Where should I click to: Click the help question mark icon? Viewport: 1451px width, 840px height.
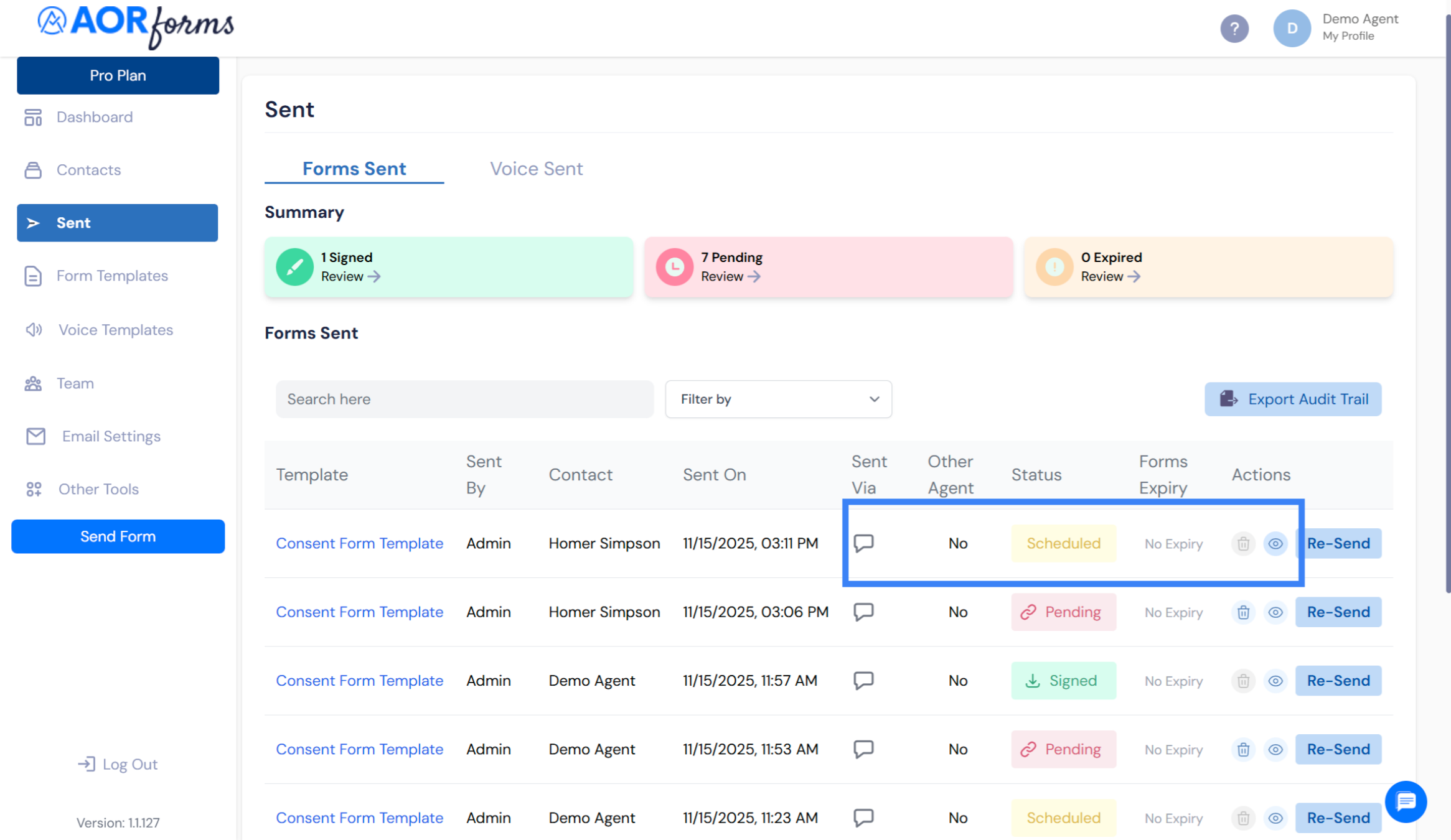1234,29
